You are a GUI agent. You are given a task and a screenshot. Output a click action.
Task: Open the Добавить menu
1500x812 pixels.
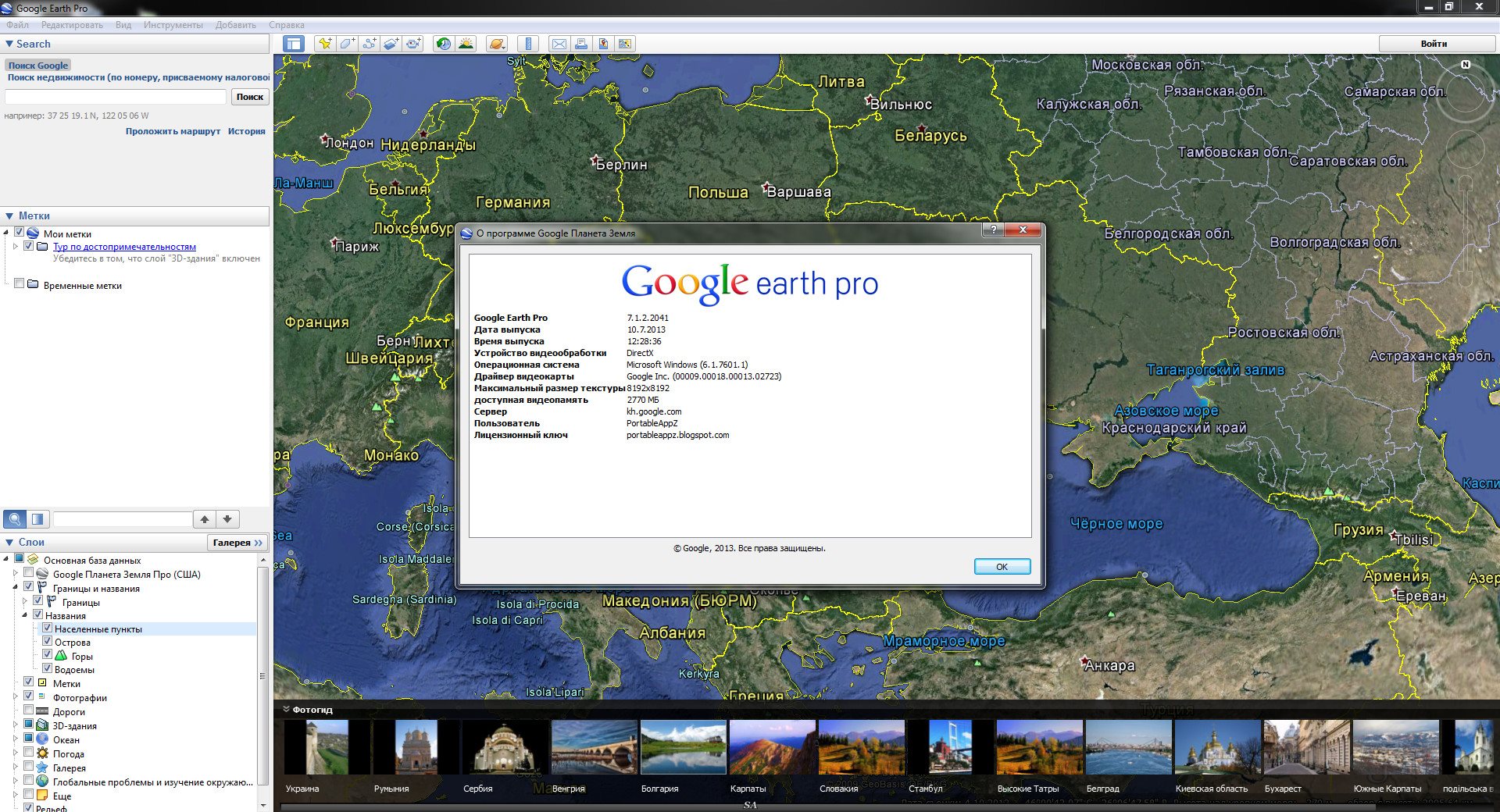coord(235,25)
